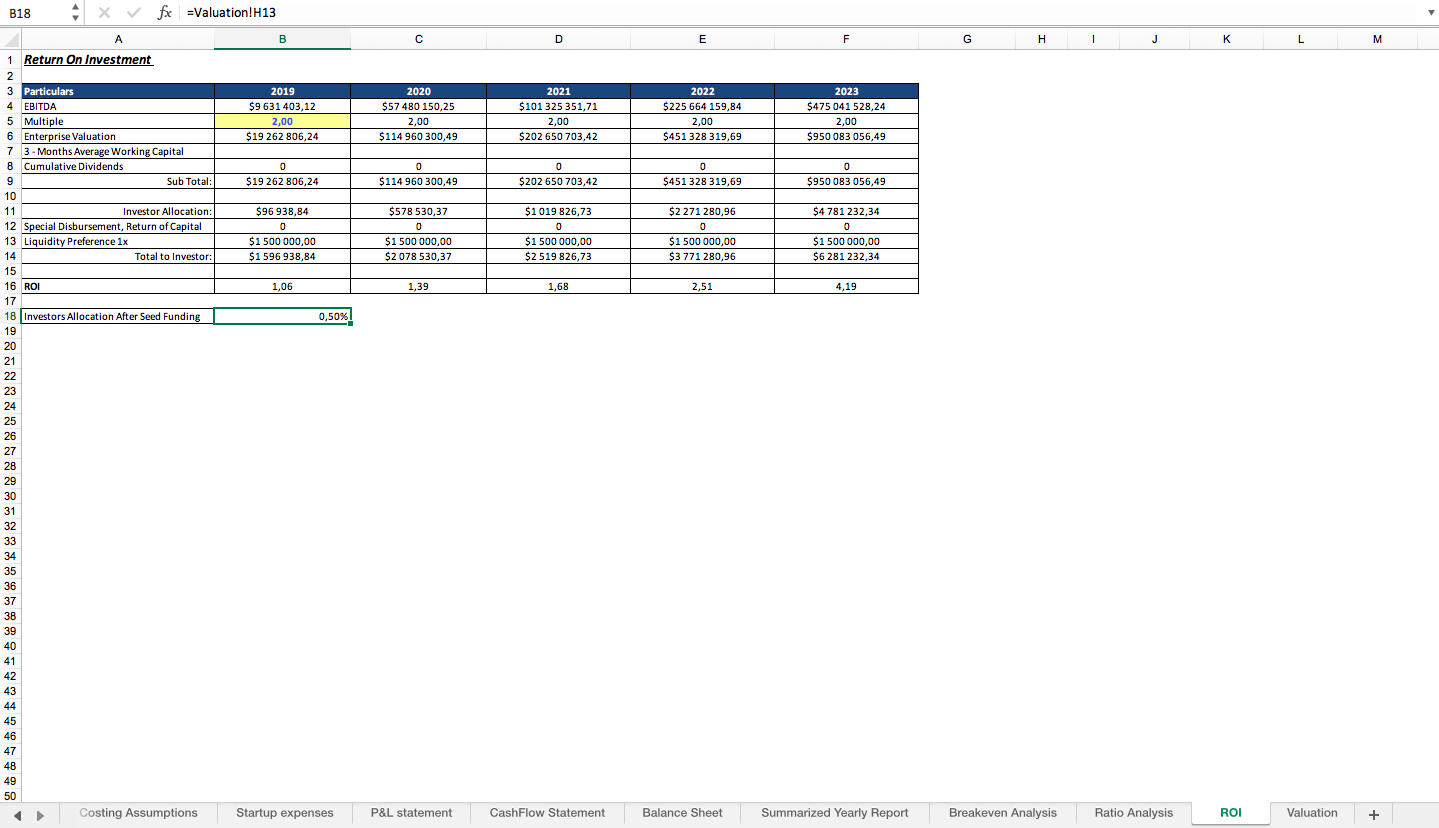The height and width of the screenshot is (828, 1439).
Task: Open the insert function fx button
Action: [x=164, y=13]
